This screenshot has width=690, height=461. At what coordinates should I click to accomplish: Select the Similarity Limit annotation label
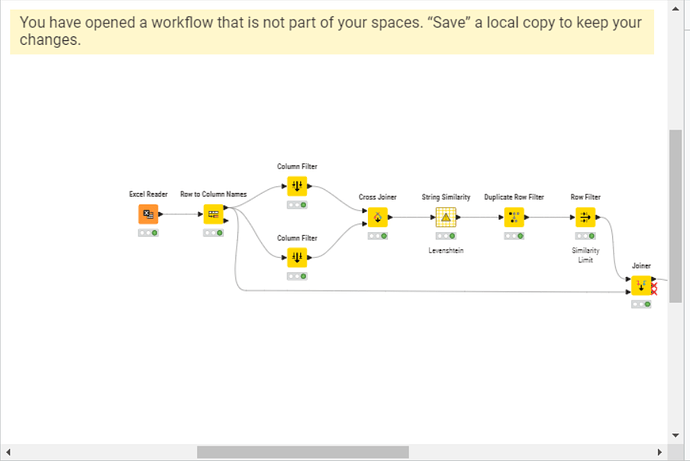pyautogui.click(x=585, y=255)
